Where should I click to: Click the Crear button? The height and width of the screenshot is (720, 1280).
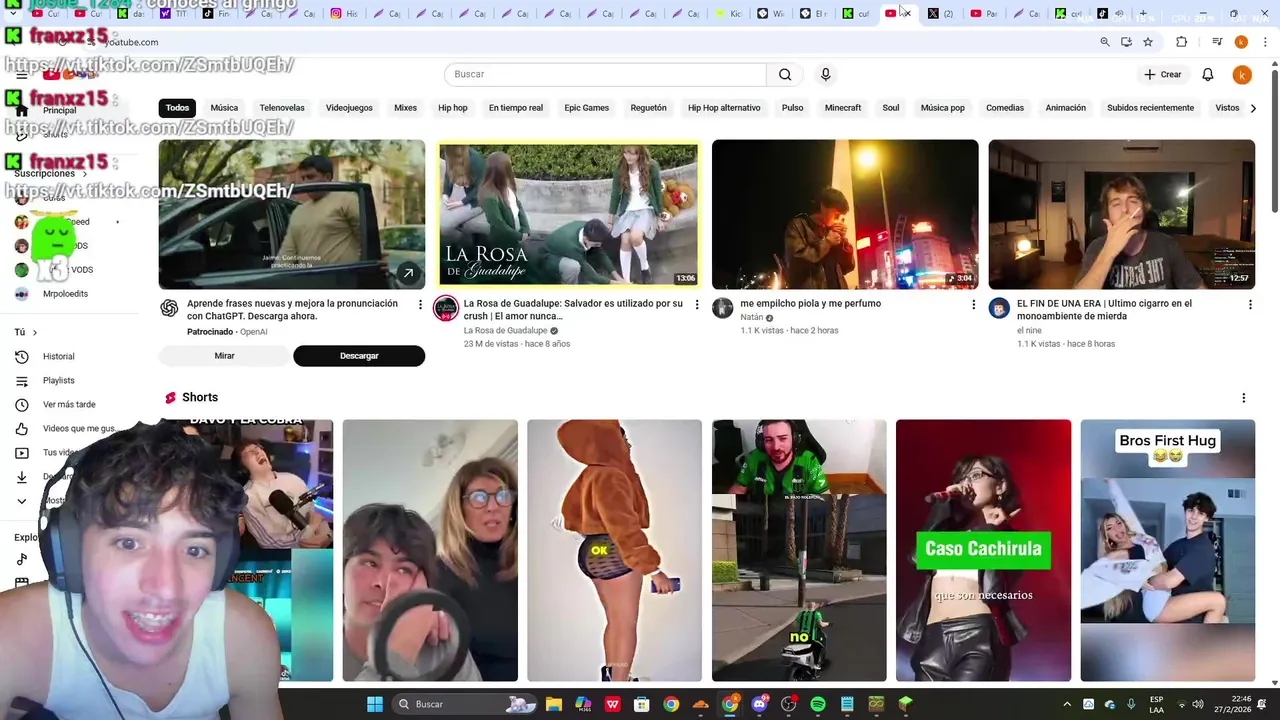tap(1163, 74)
